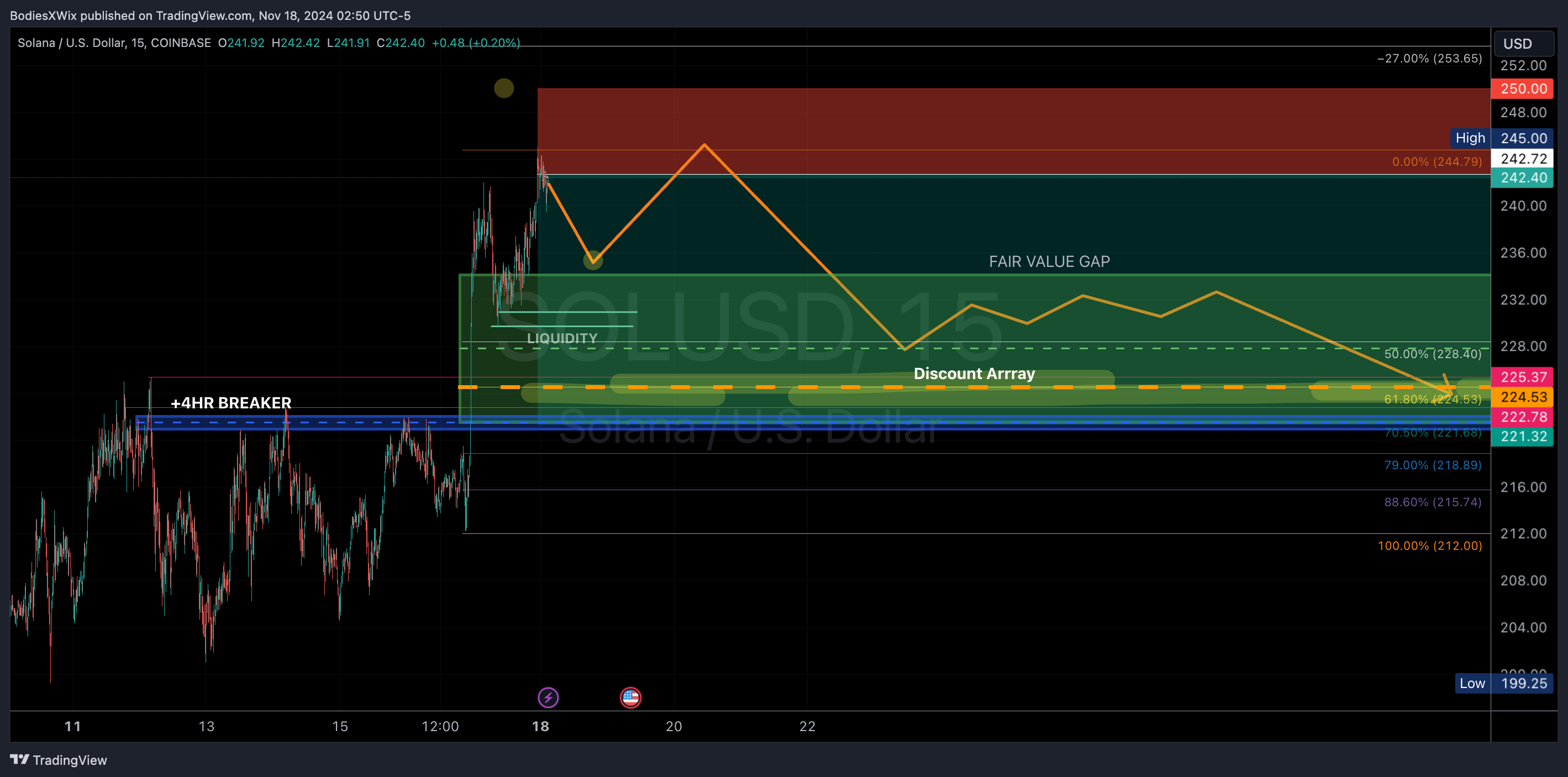This screenshot has width=1568, height=777.
Task: Click the date 15 on time axis
Action: 340,726
